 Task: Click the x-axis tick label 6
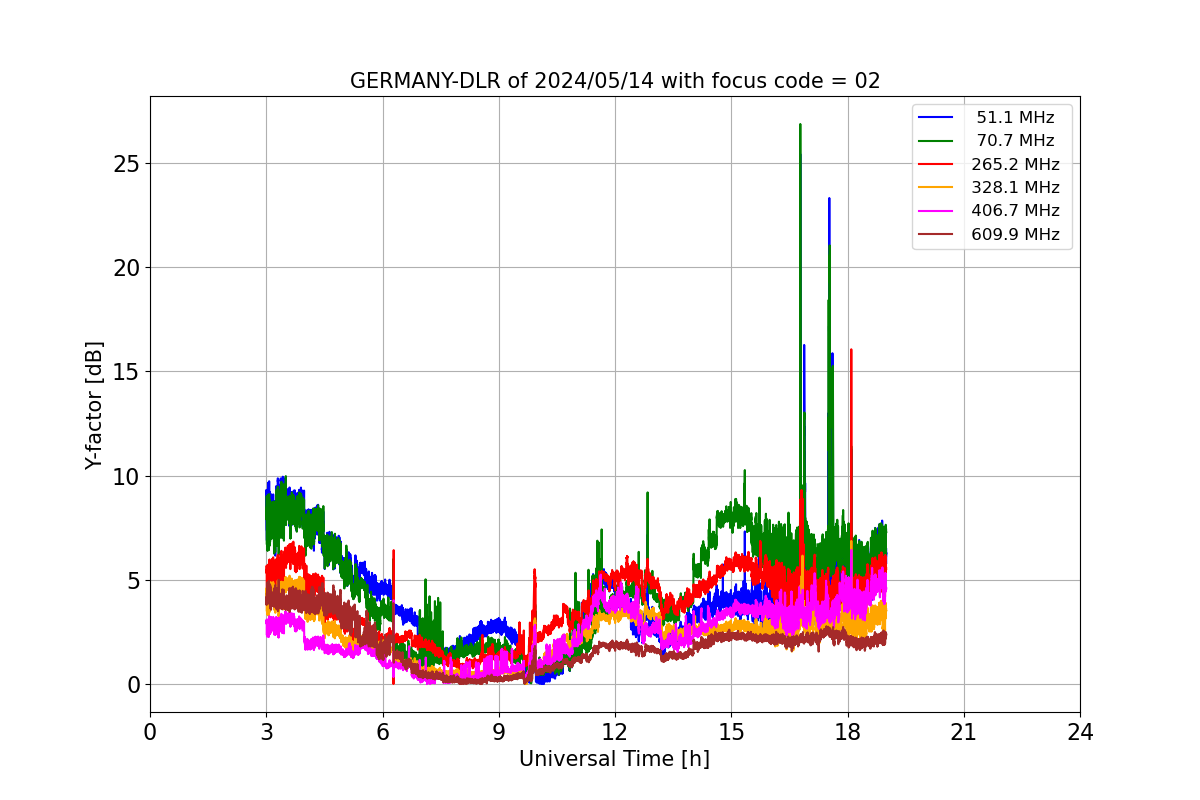tap(382, 732)
